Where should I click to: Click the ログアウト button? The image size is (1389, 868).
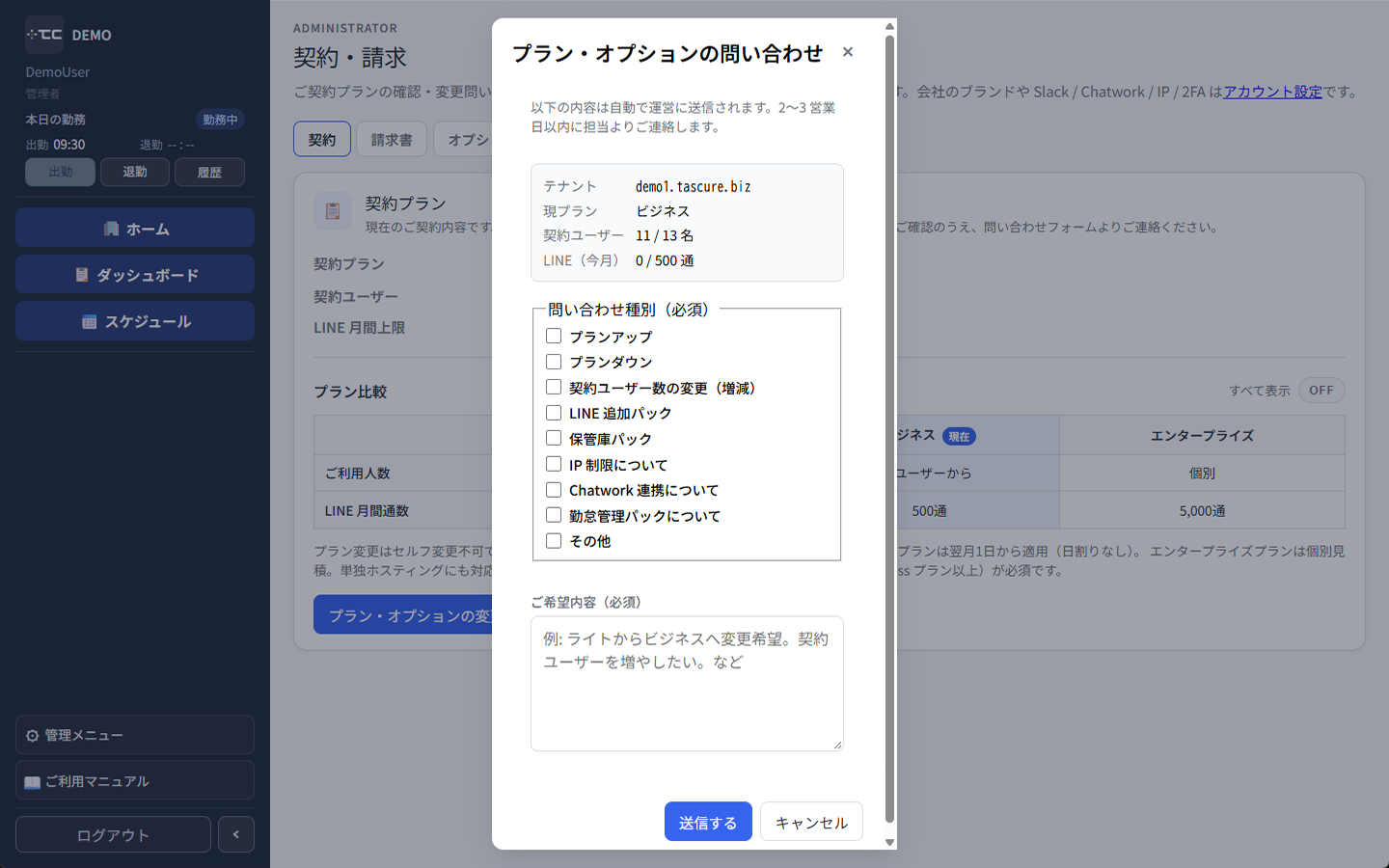[x=113, y=834]
